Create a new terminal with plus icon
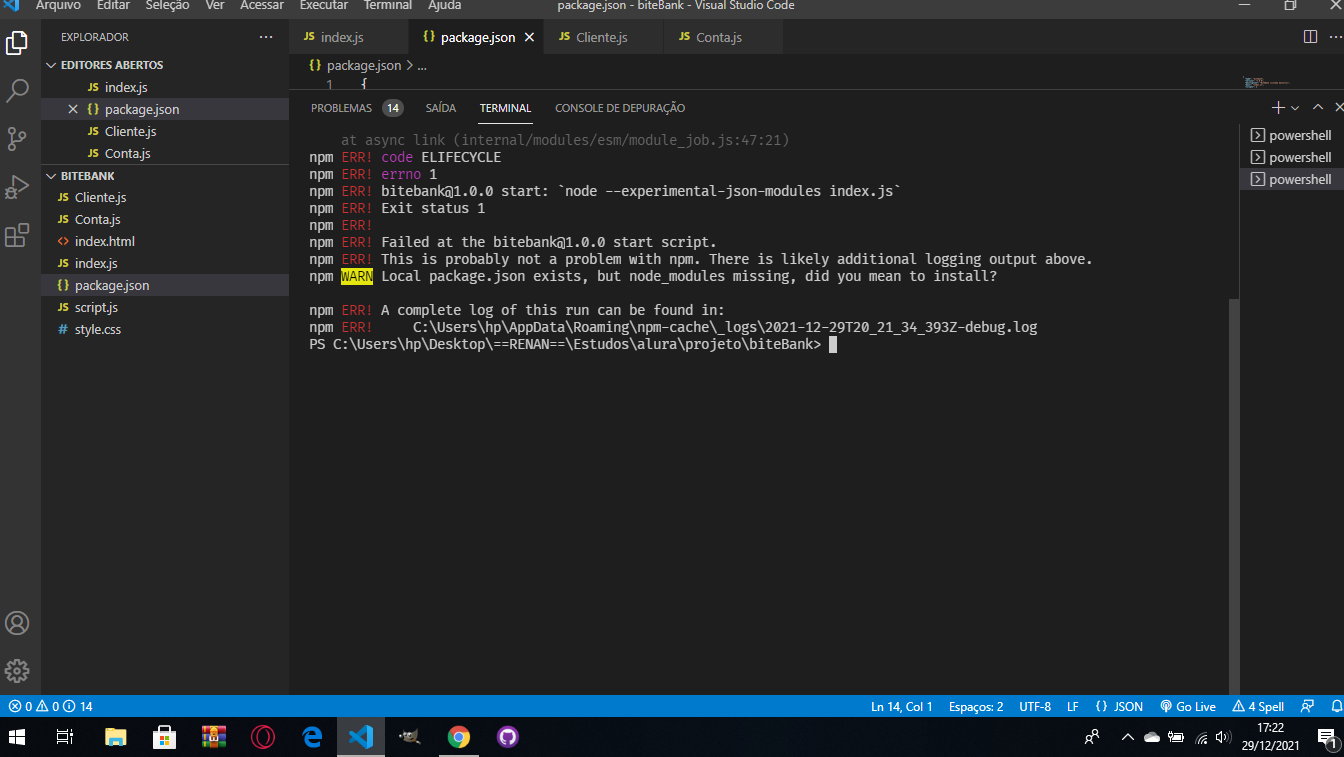 (1278, 107)
